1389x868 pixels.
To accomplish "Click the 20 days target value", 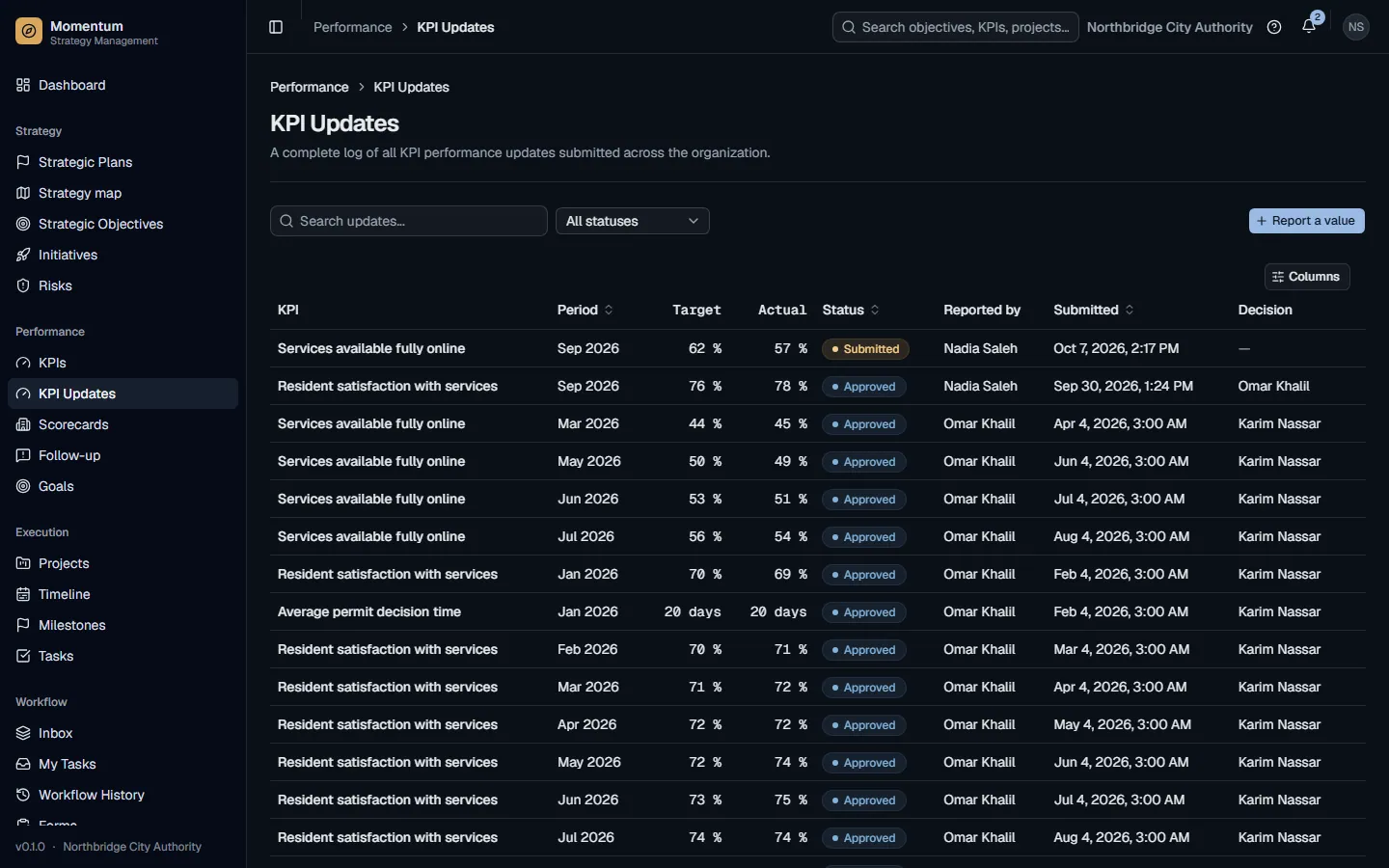I will (693, 611).
